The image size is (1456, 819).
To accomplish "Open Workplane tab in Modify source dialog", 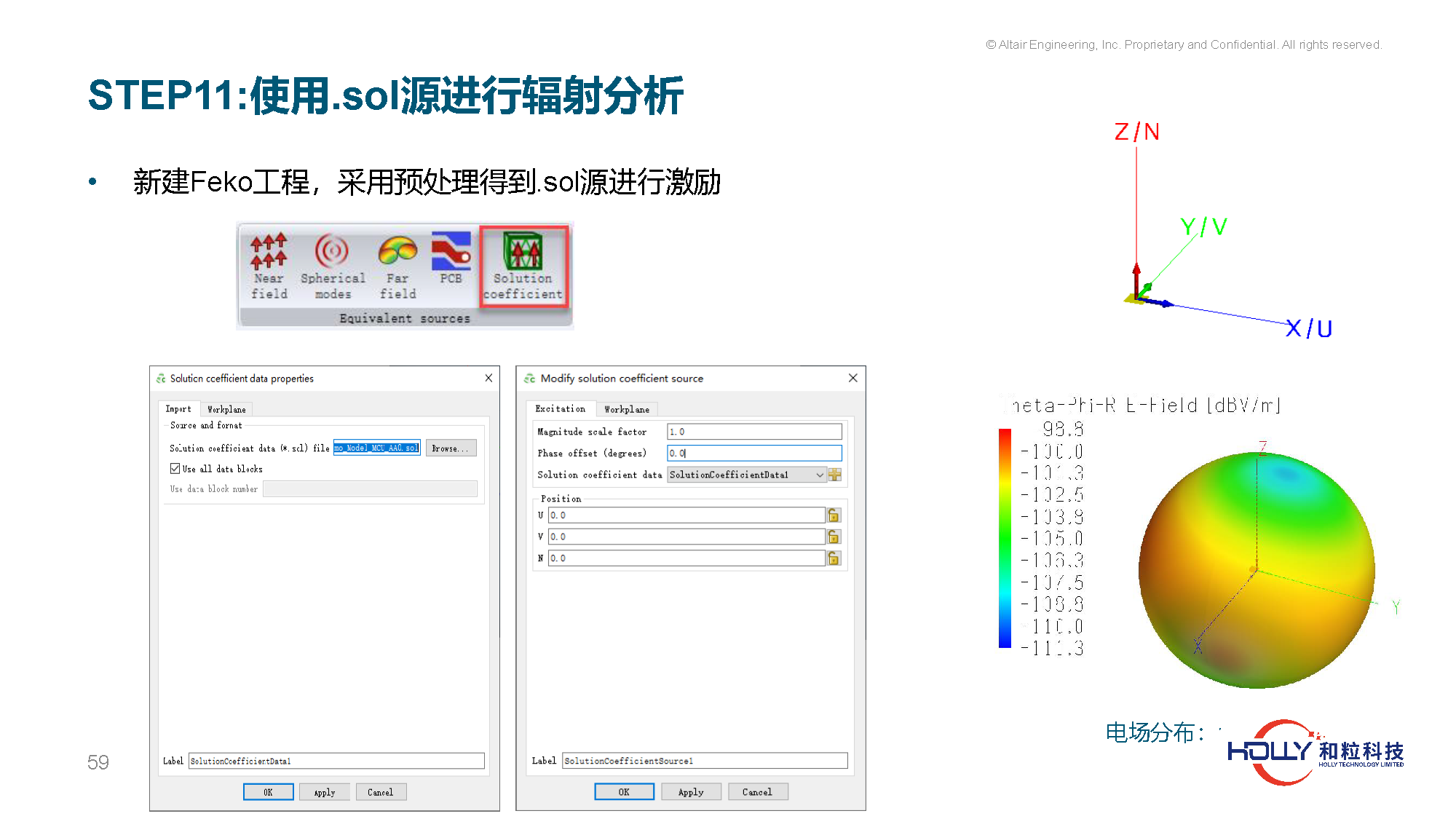I will point(627,410).
